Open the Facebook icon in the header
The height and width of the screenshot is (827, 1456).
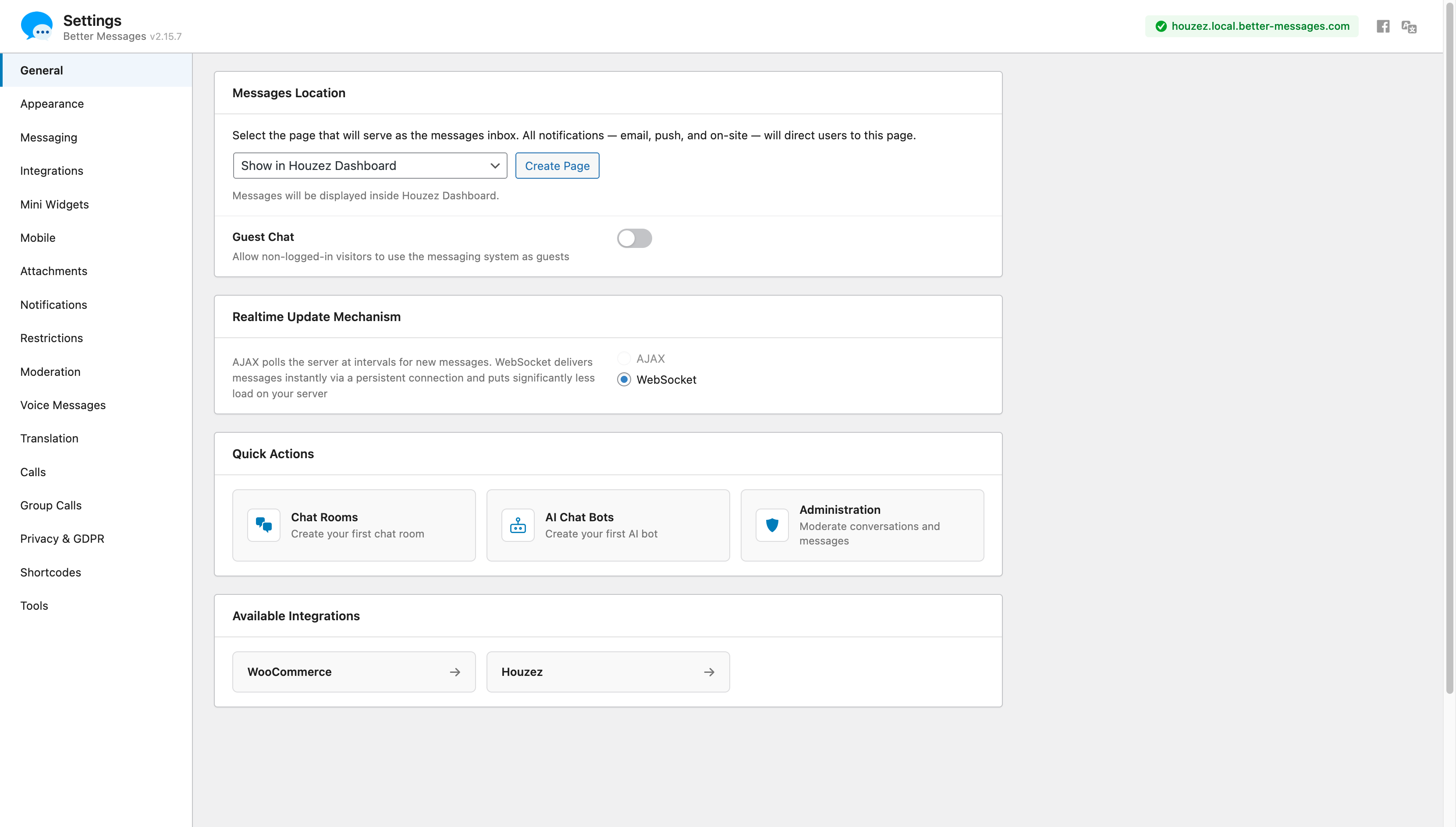tap(1383, 26)
